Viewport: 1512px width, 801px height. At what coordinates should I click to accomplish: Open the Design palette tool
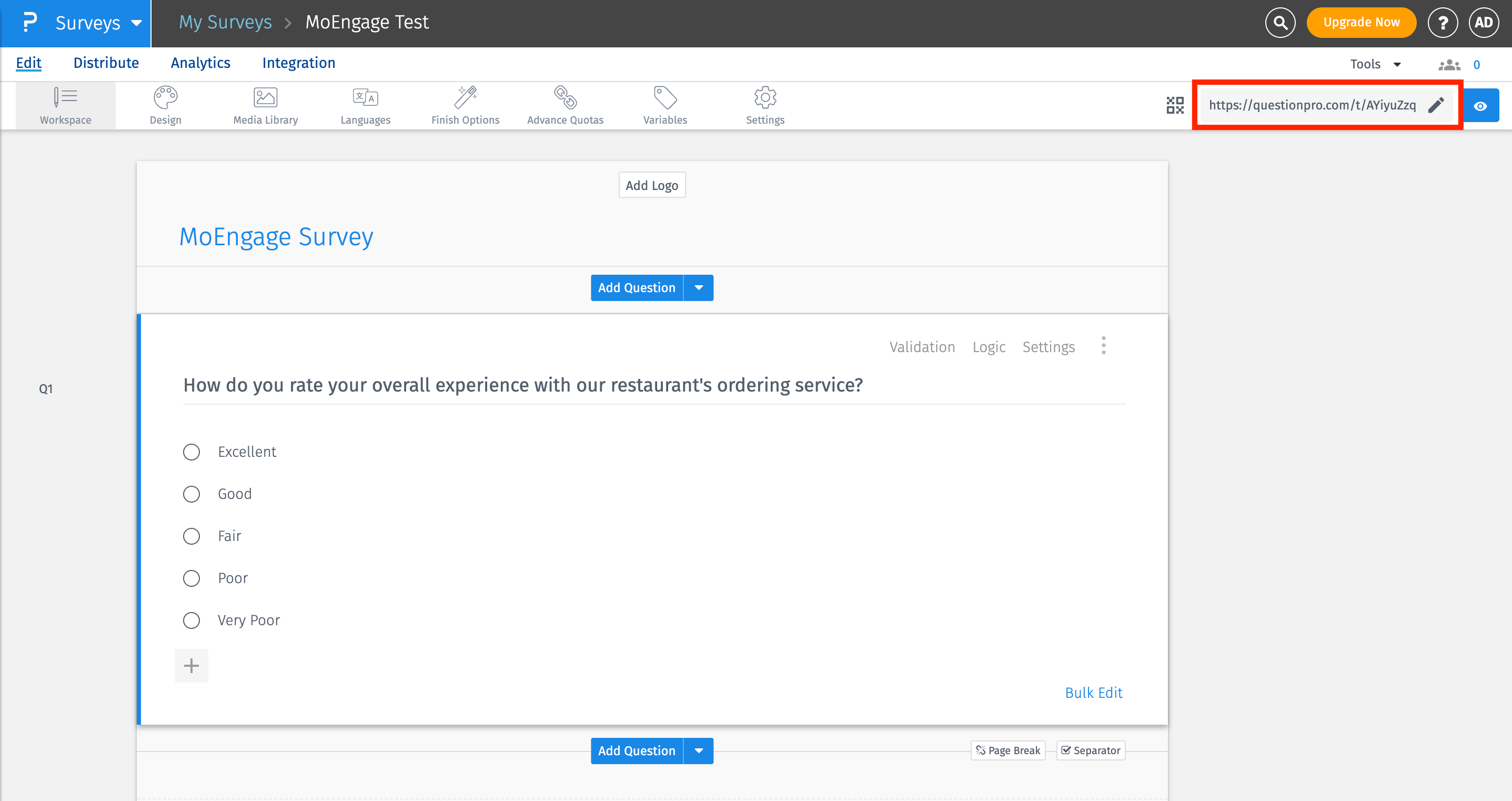click(166, 106)
